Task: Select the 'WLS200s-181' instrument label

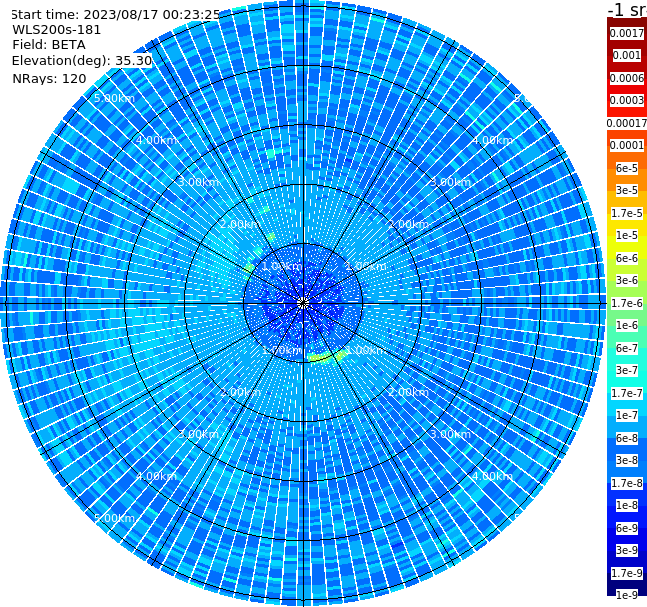Action: pos(57,30)
